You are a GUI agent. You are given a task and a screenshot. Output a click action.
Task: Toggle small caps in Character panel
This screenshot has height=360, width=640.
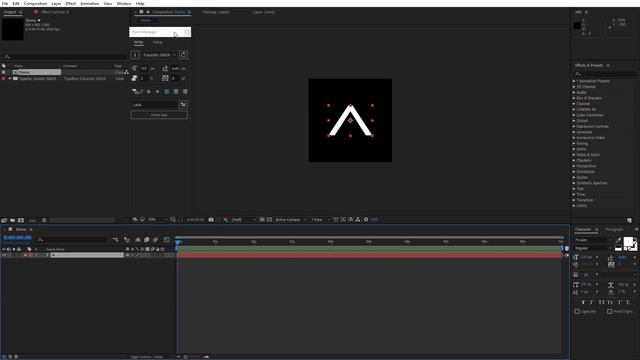610,302
